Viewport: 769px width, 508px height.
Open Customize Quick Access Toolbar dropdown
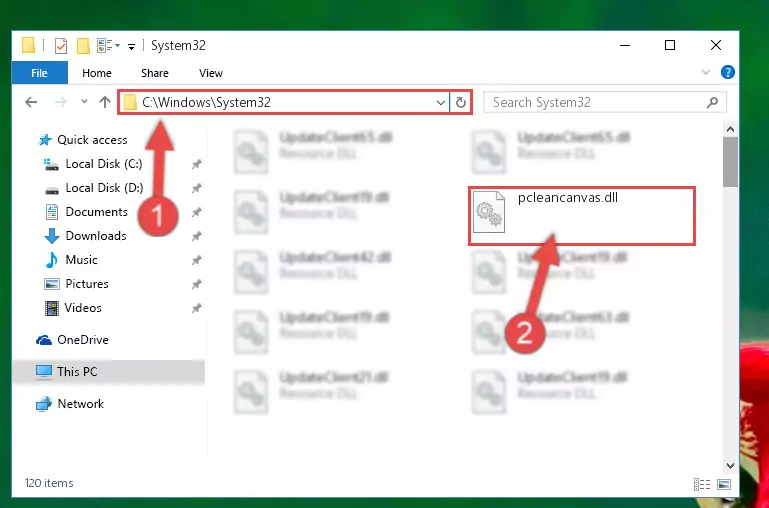[131, 47]
